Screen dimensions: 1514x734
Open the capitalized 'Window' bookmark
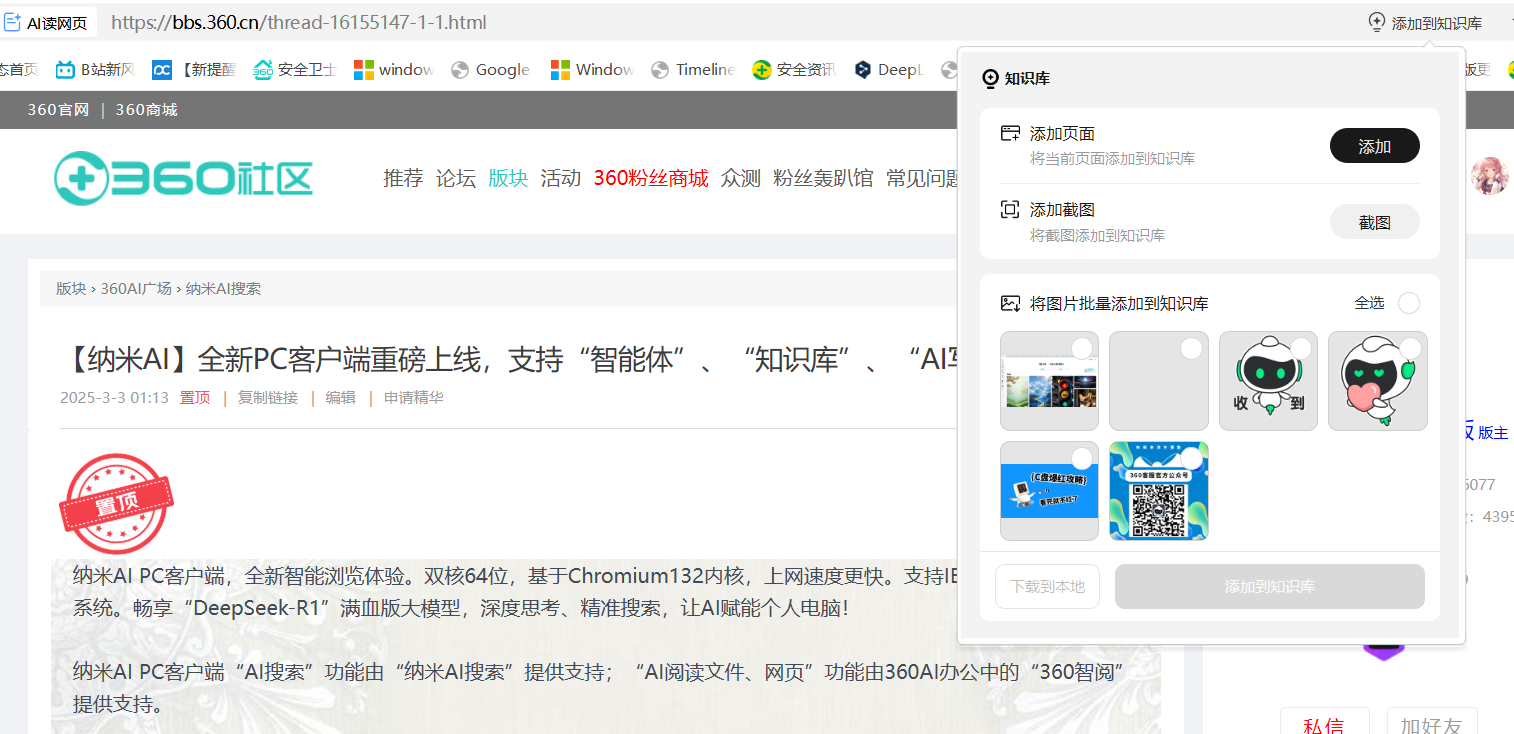tap(592, 69)
